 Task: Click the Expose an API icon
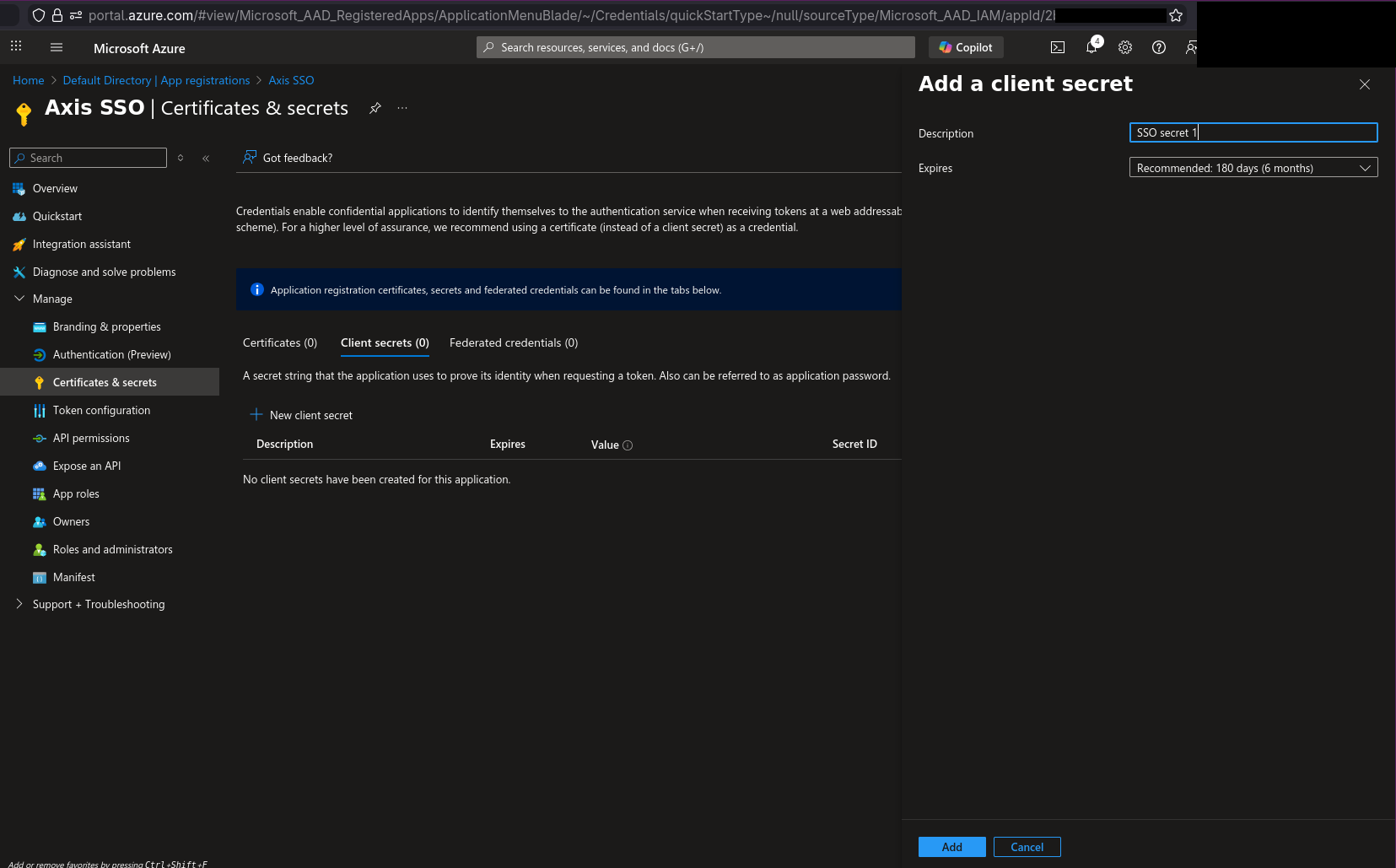click(x=40, y=466)
